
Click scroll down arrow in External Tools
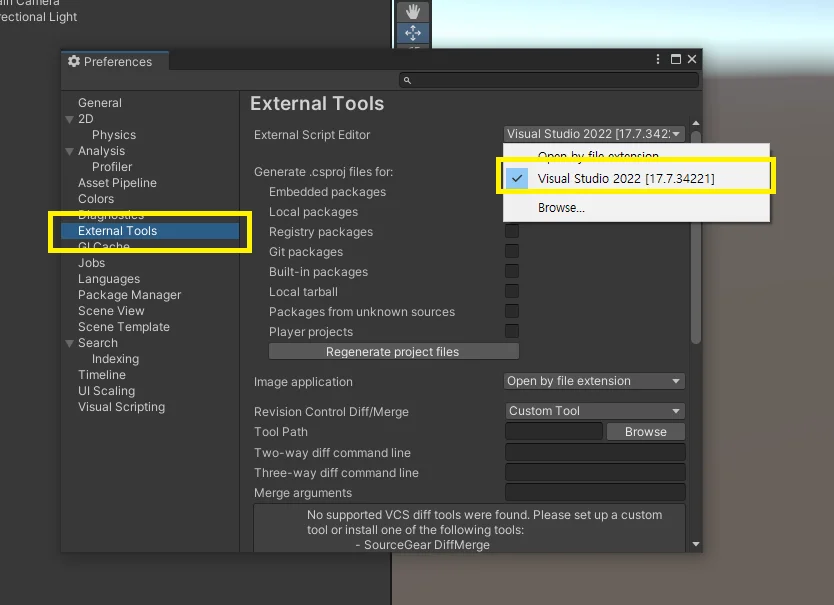pyautogui.click(x=696, y=544)
